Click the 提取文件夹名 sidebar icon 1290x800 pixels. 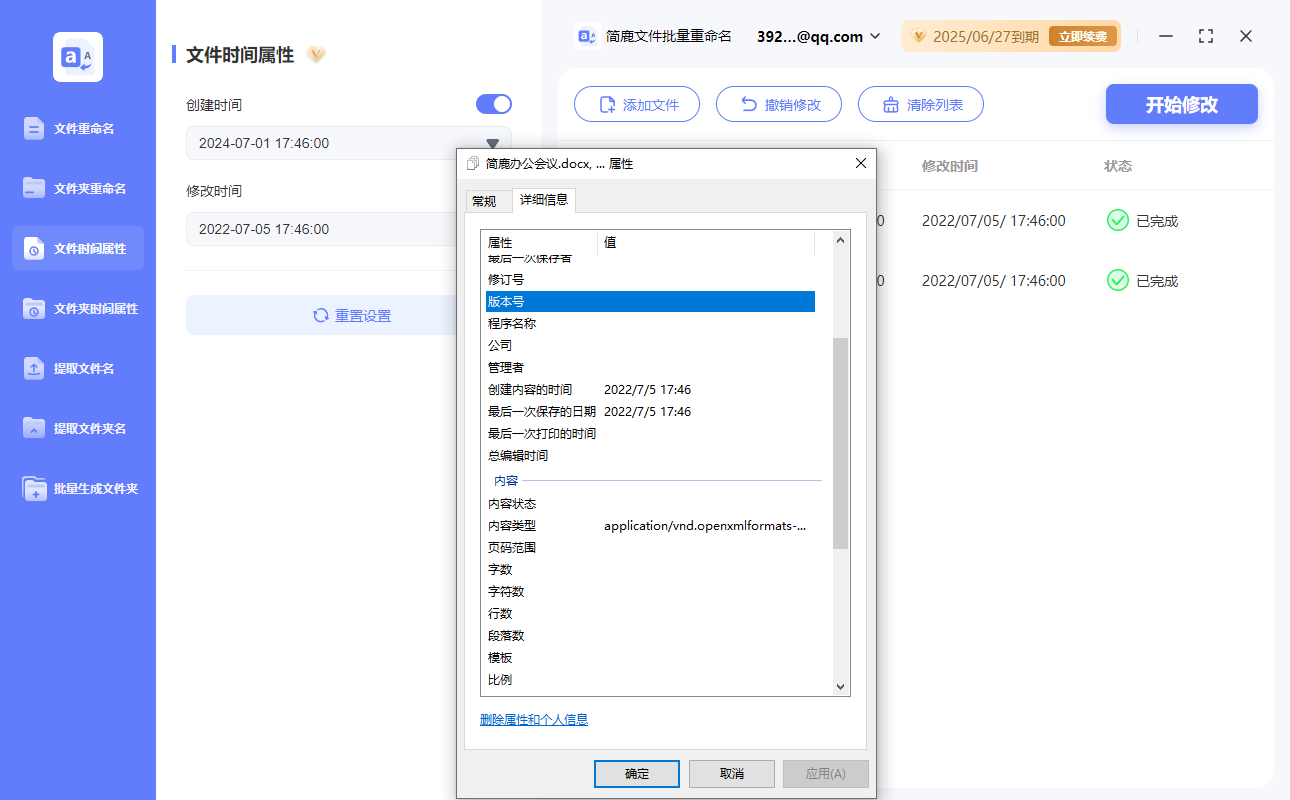point(34,428)
